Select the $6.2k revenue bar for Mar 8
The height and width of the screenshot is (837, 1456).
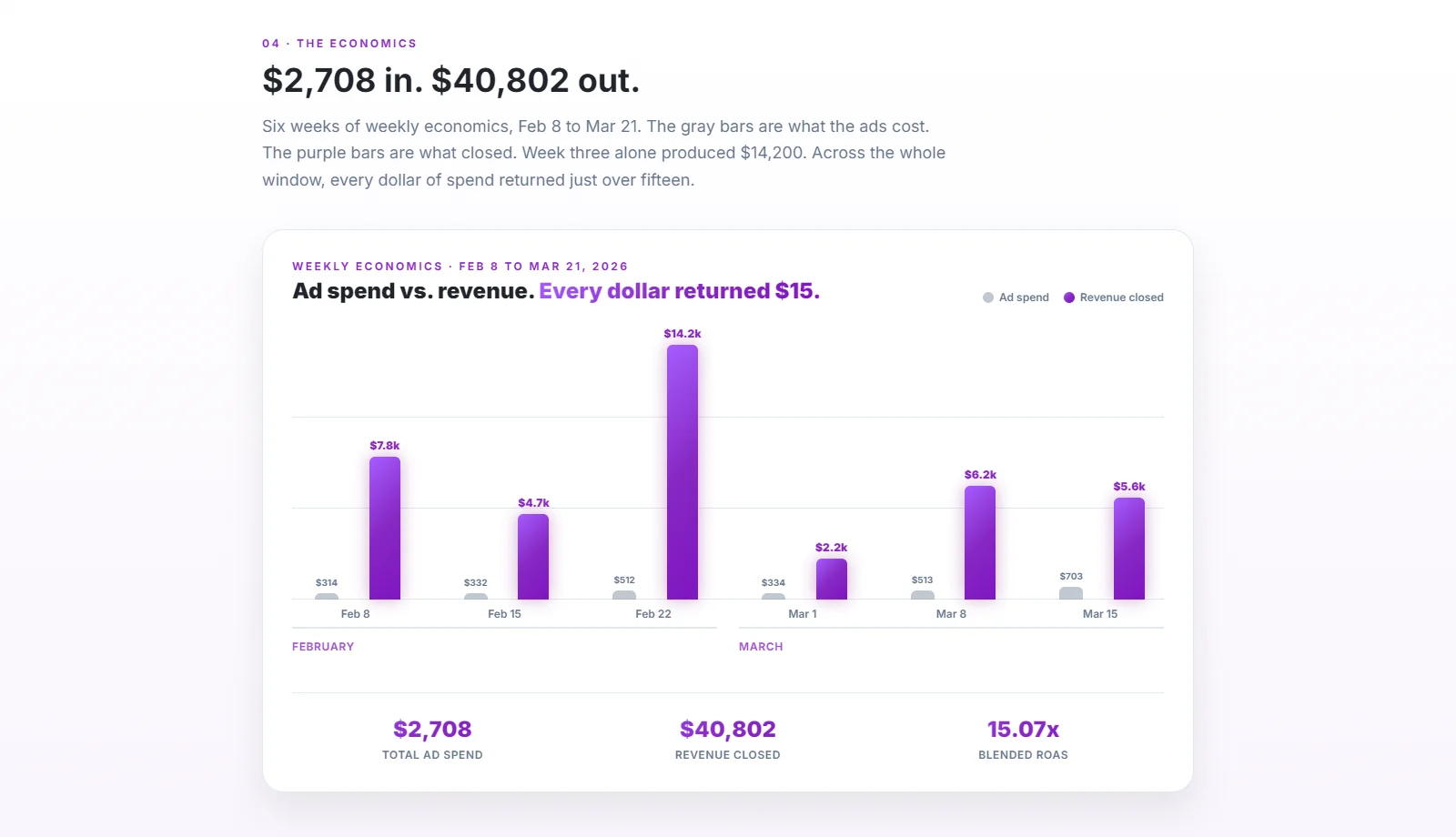[980, 542]
